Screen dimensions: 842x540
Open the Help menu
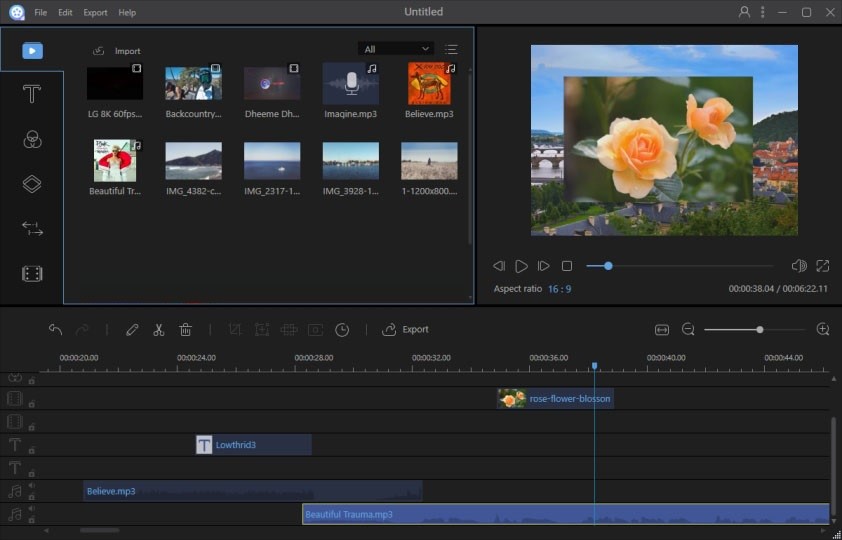[127, 12]
